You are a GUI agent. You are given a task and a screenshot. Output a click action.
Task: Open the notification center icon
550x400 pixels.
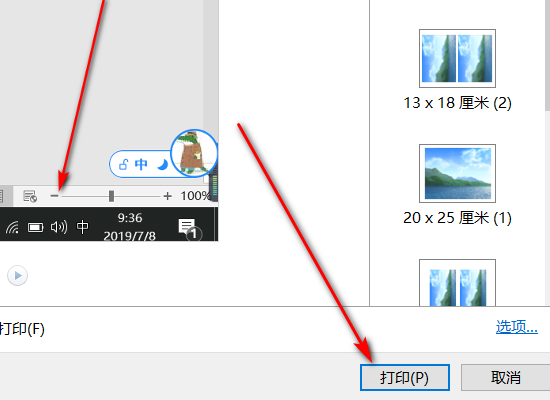(x=189, y=229)
